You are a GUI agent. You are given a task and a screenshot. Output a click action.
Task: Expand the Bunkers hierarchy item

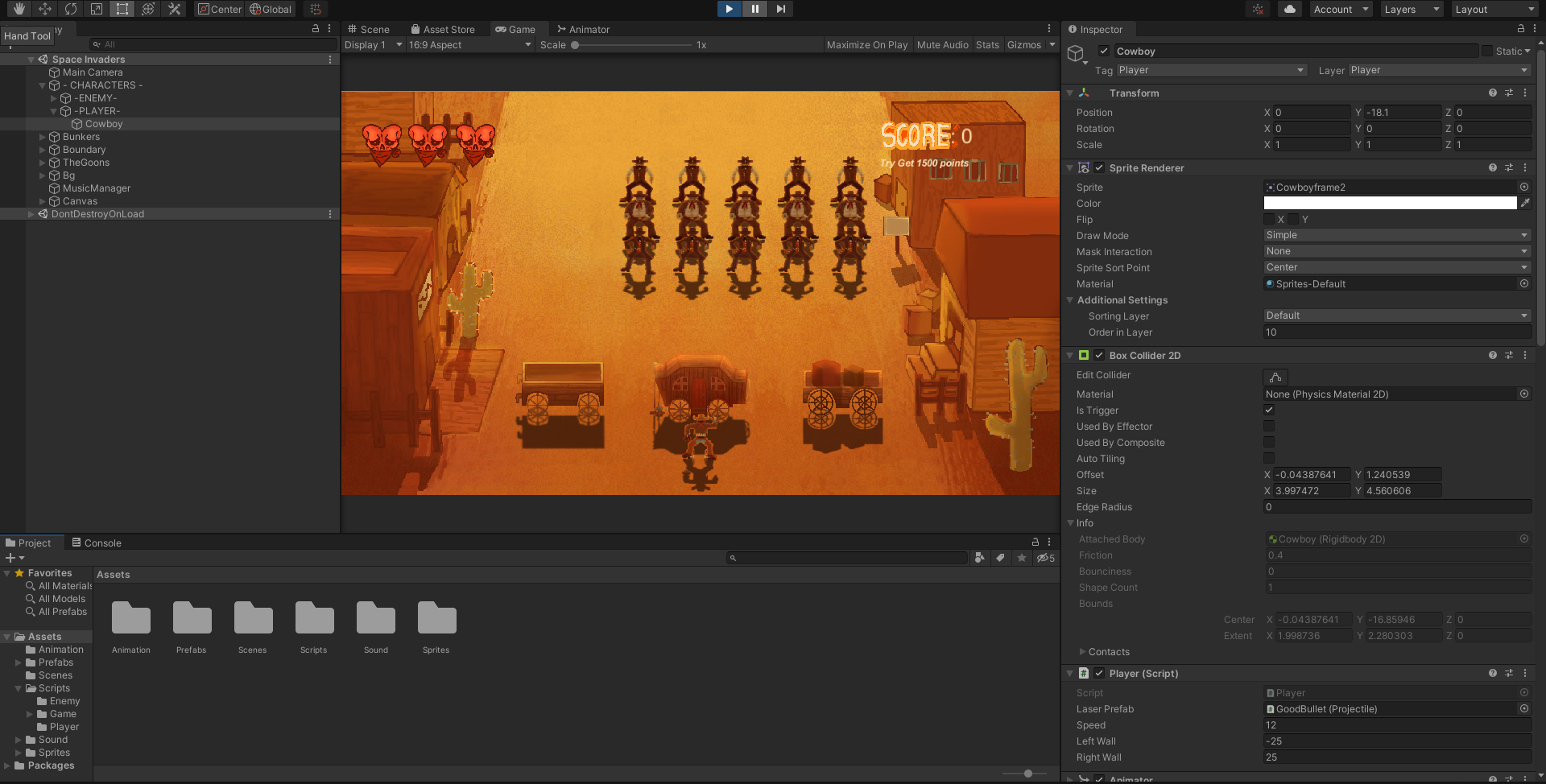click(42, 137)
